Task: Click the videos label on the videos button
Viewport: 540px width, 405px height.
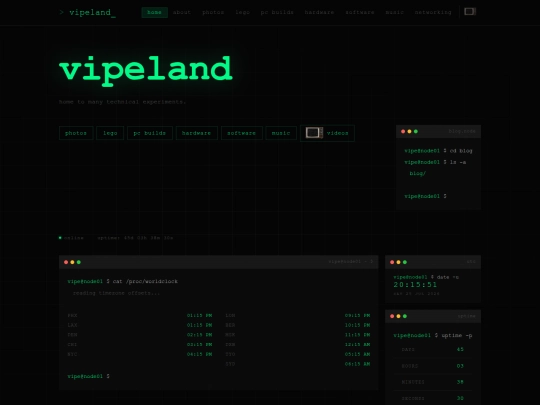Action: click(x=338, y=133)
